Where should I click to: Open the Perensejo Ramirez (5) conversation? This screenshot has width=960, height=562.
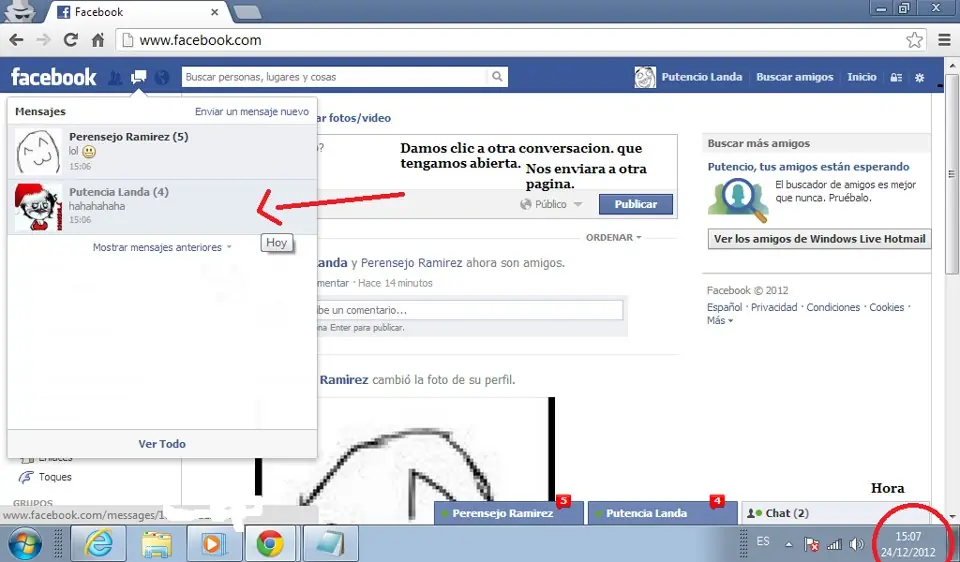(162, 152)
